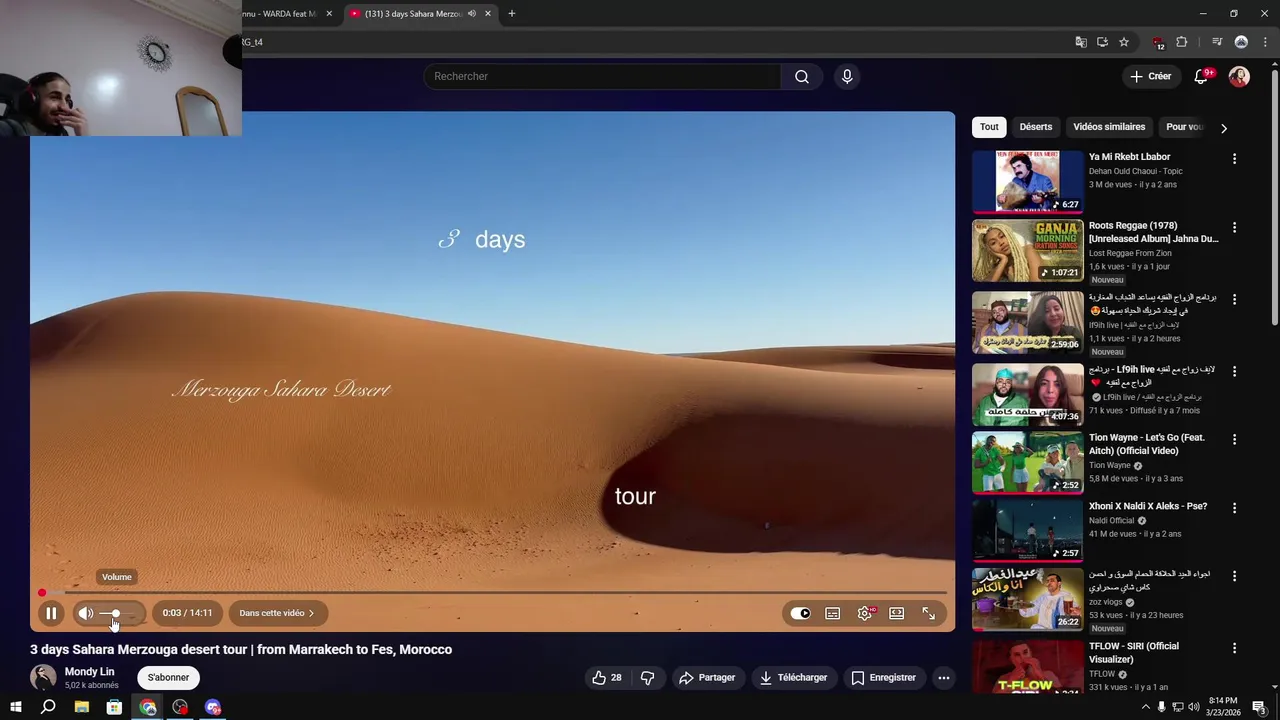1280x720 pixels.
Task: Open the Créer create menu
Action: (1151, 76)
